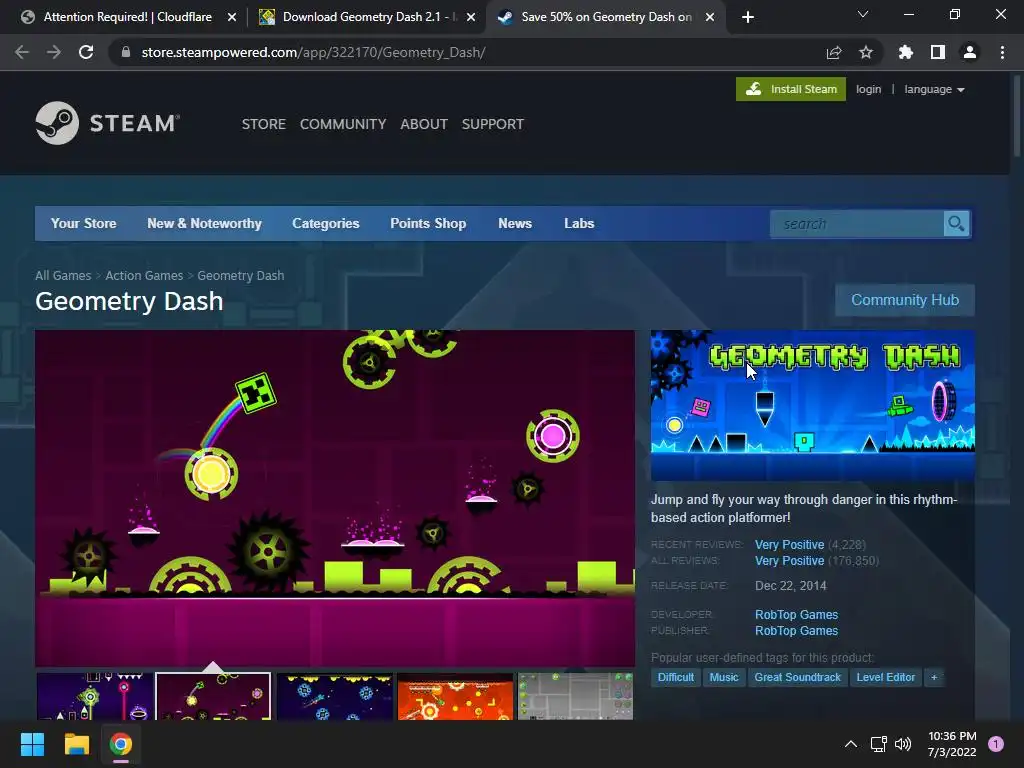
Task: Select the orange level screenshot thumbnail
Action: (x=455, y=697)
